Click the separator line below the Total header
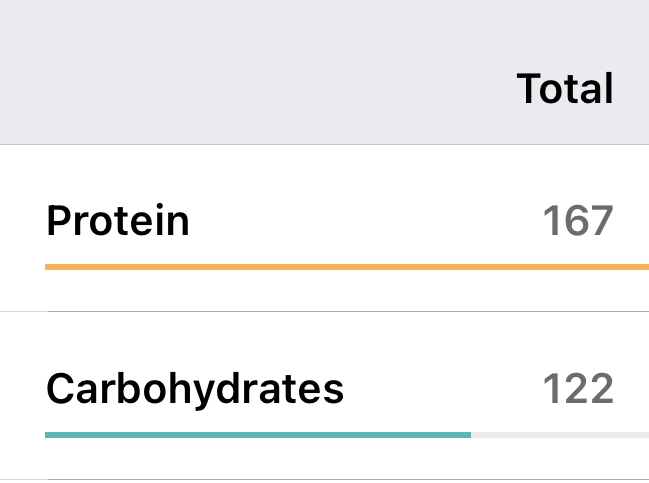 [324, 144]
